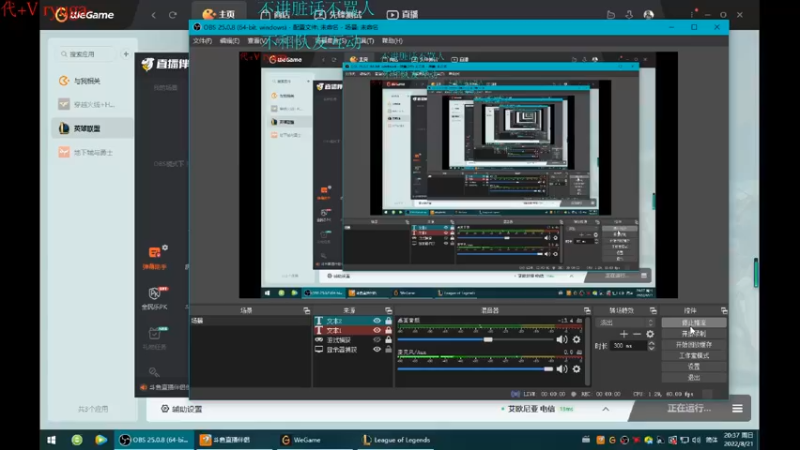
Task: Open transition properties gear icon
Action: click(650, 334)
